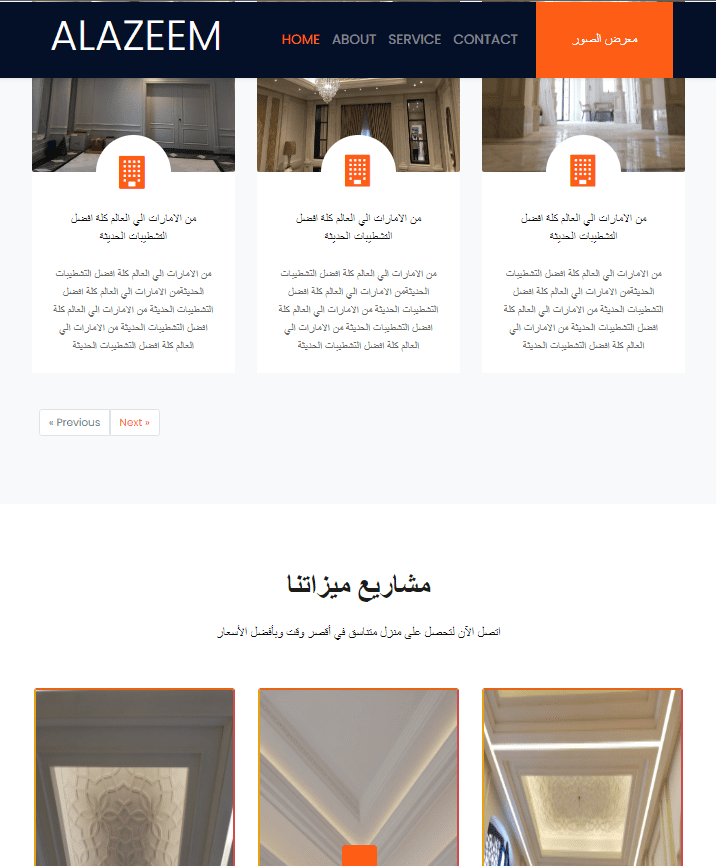Open the HOME menu item
Image resolution: width=716 pixels, height=866 pixels.
click(301, 40)
